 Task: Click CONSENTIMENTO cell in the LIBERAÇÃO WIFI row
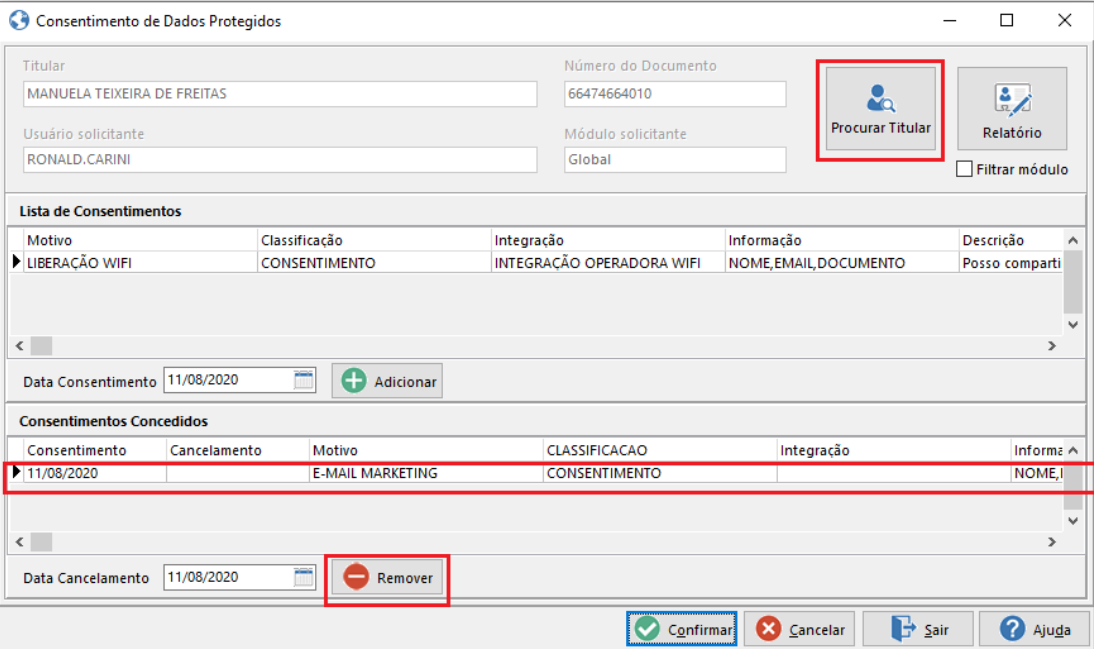point(374,263)
